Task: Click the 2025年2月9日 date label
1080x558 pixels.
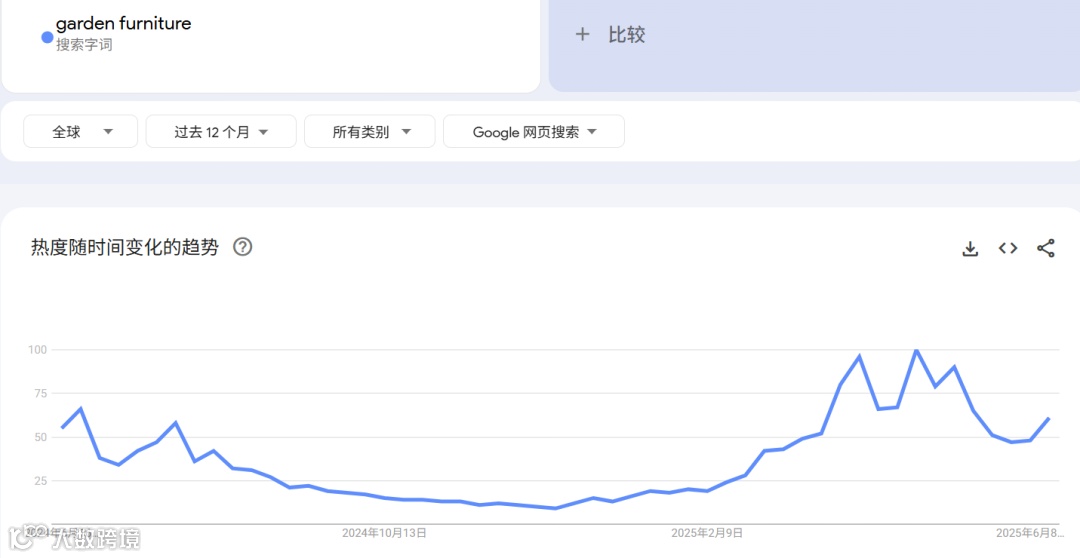Action: [707, 533]
